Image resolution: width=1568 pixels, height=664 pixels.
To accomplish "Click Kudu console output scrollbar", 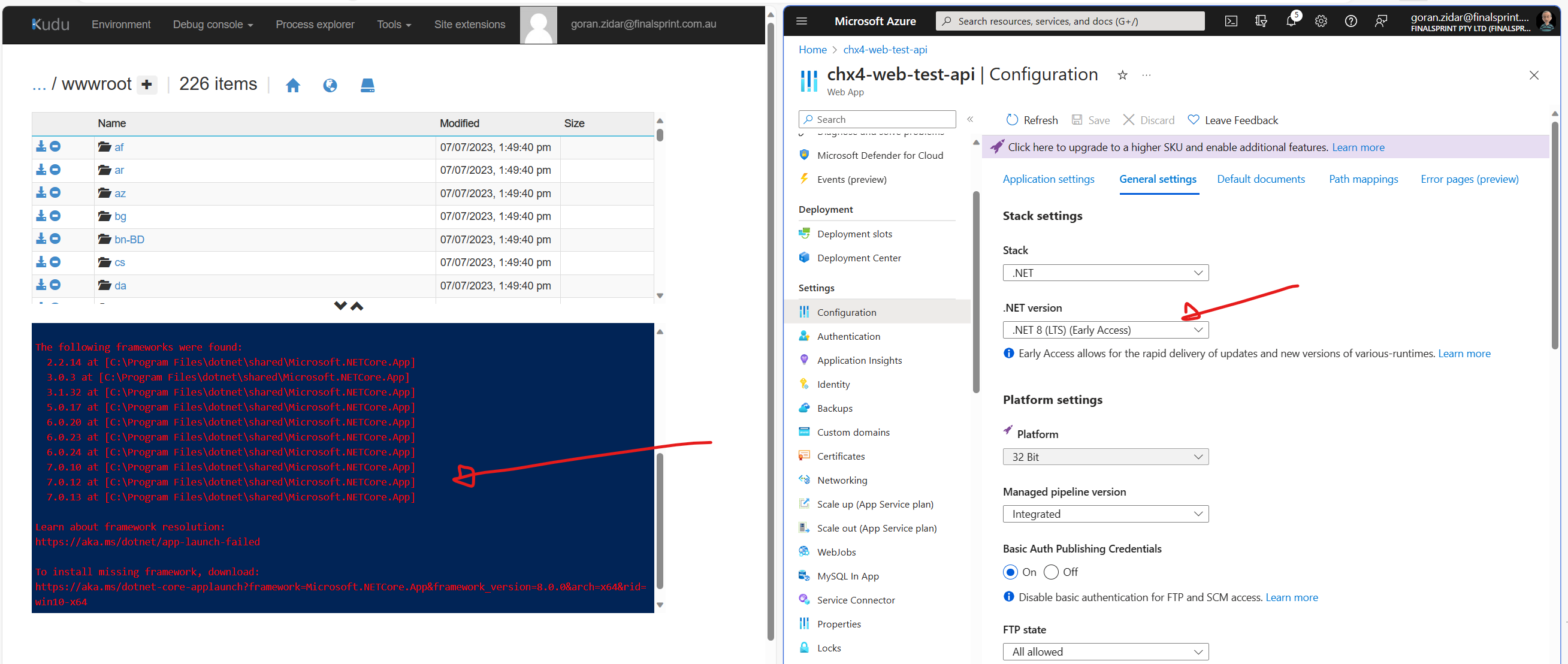I will pyautogui.click(x=660, y=520).
